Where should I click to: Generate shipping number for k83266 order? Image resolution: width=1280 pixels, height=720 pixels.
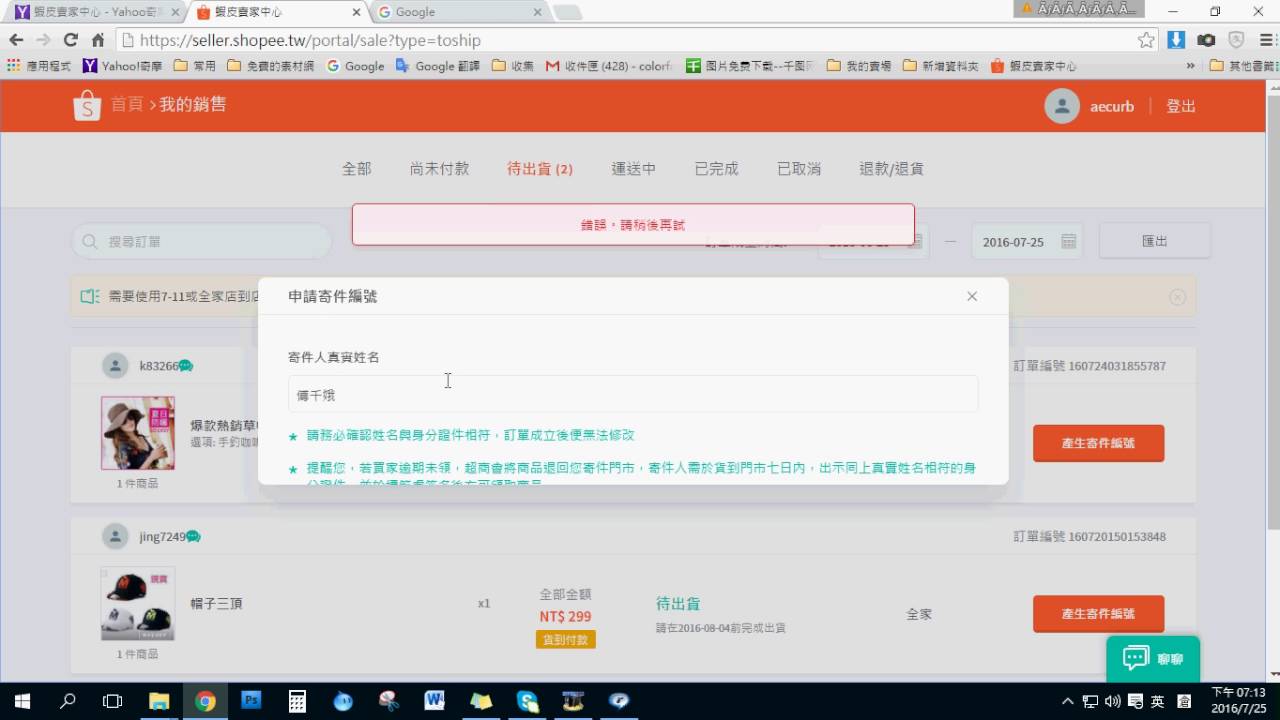click(x=1098, y=443)
